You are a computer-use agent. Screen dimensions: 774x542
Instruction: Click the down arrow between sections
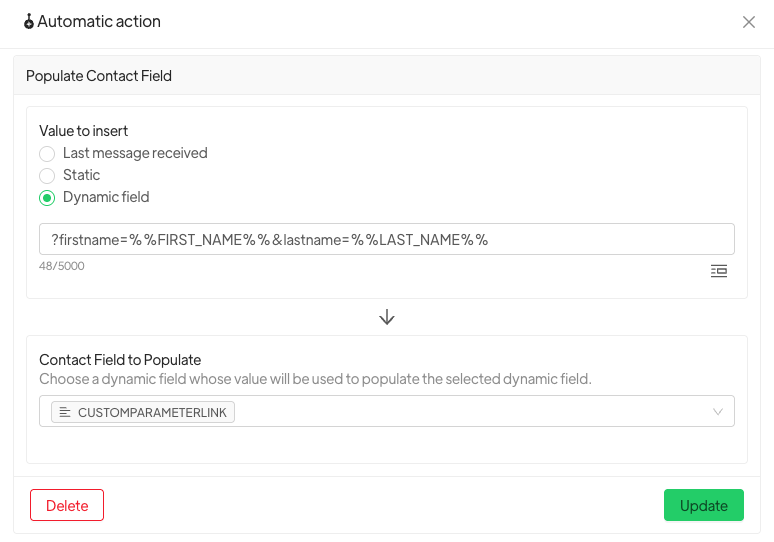pyautogui.click(x=387, y=317)
